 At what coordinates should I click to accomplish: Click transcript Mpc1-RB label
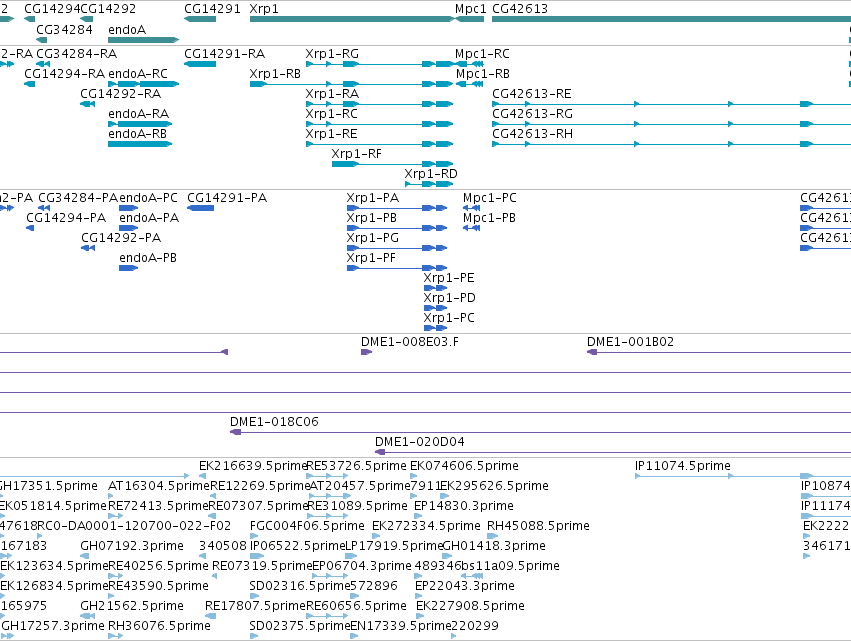click(x=482, y=74)
